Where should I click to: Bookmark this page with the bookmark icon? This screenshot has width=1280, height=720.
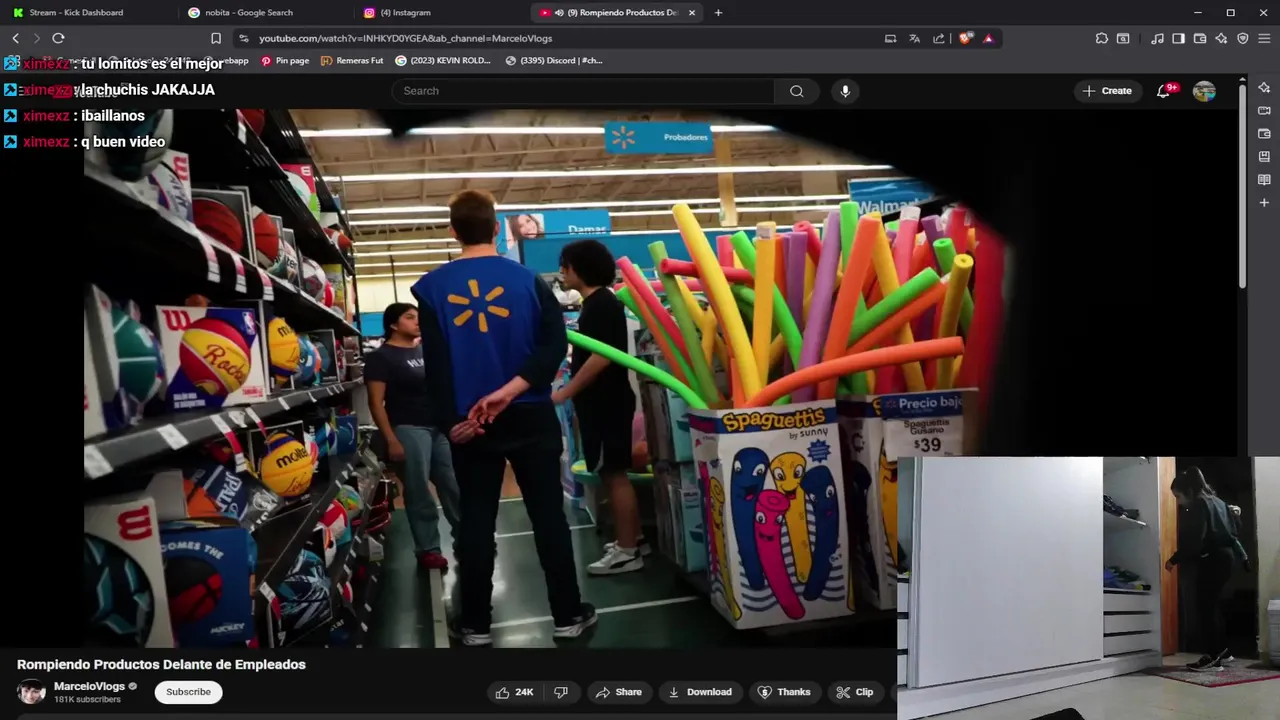pyautogui.click(x=216, y=38)
